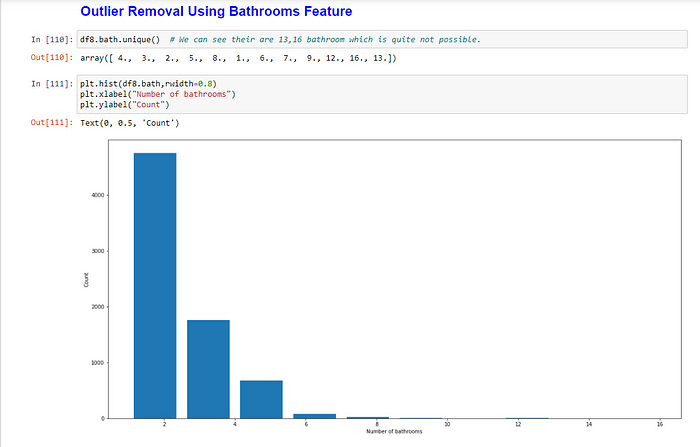Image resolution: width=700 pixels, height=447 pixels.
Task: Click the third histogram bar near 5
Action: click(261, 399)
